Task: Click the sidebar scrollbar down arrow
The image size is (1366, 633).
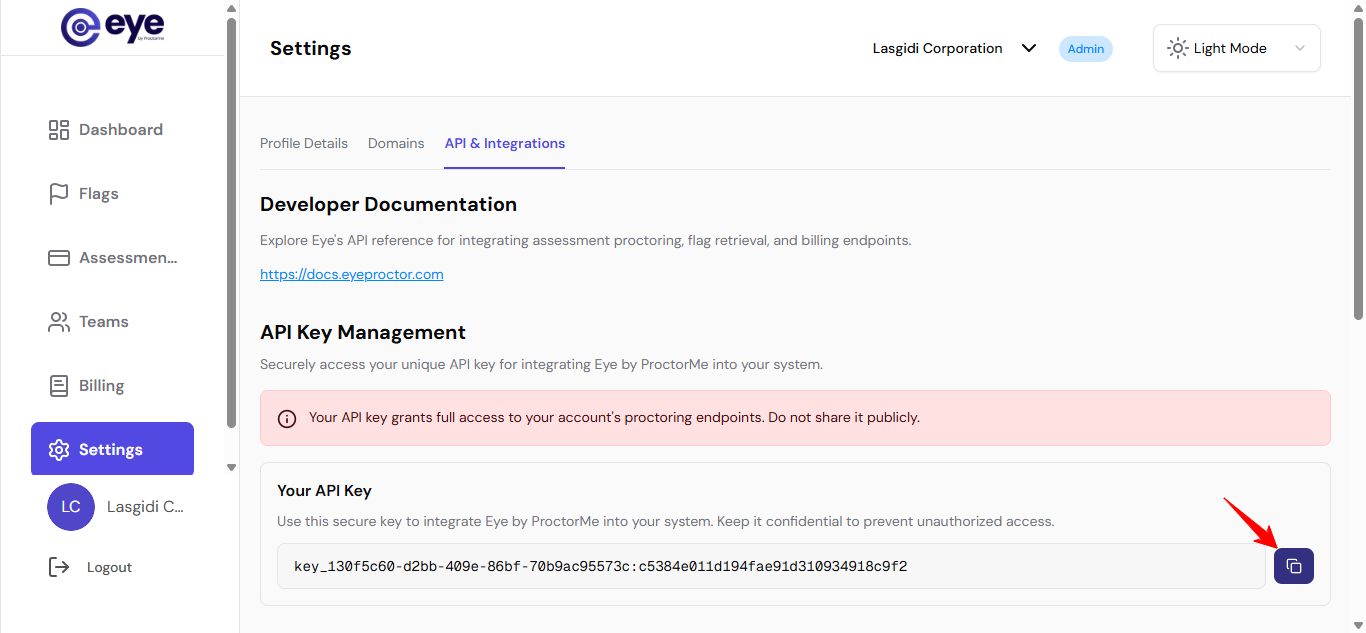Action: (x=232, y=467)
